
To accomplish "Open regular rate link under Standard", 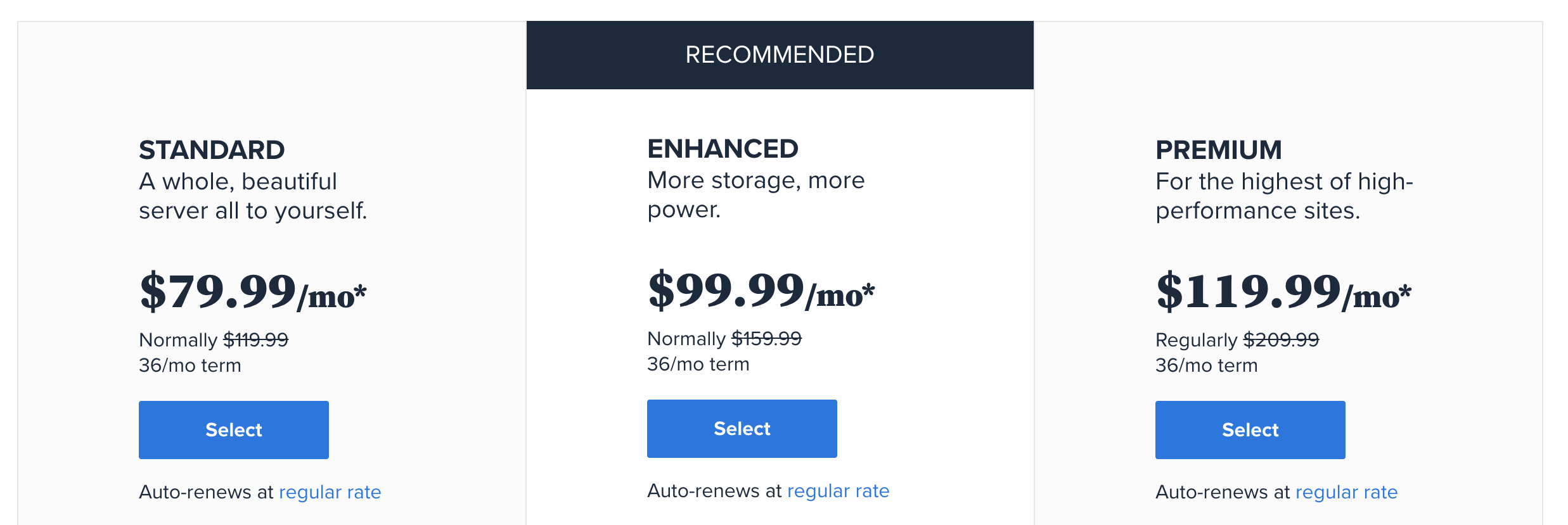I will [x=330, y=492].
